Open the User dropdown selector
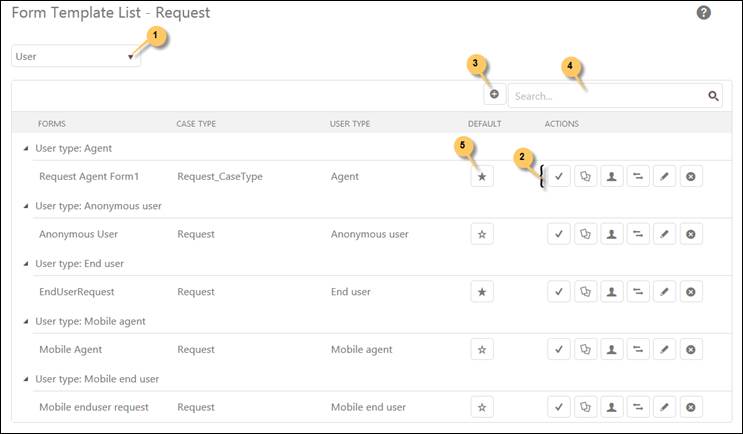 [x=76, y=57]
